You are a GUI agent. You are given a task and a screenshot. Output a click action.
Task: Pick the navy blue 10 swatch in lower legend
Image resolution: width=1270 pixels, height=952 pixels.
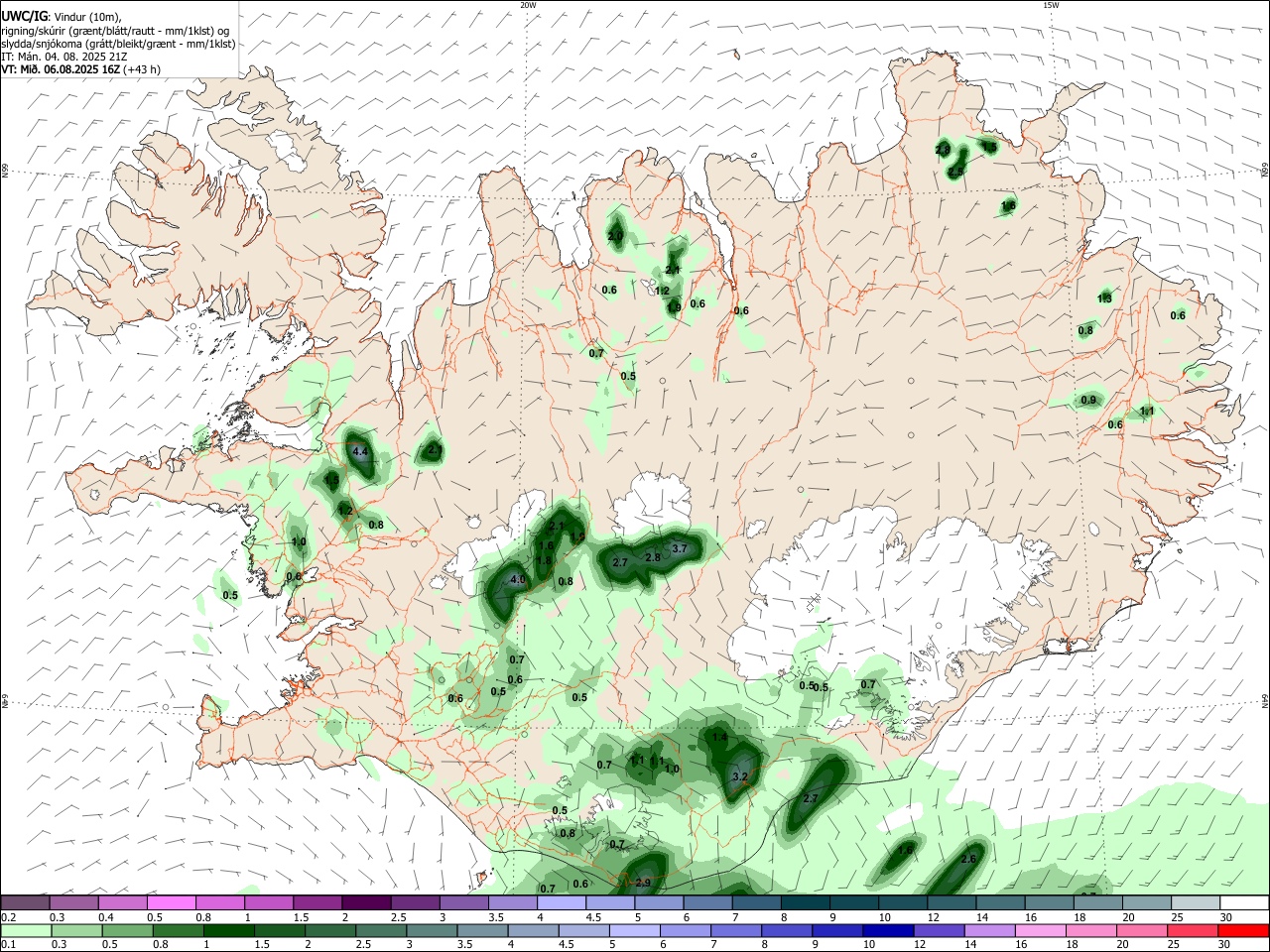pyautogui.click(x=886, y=930)
